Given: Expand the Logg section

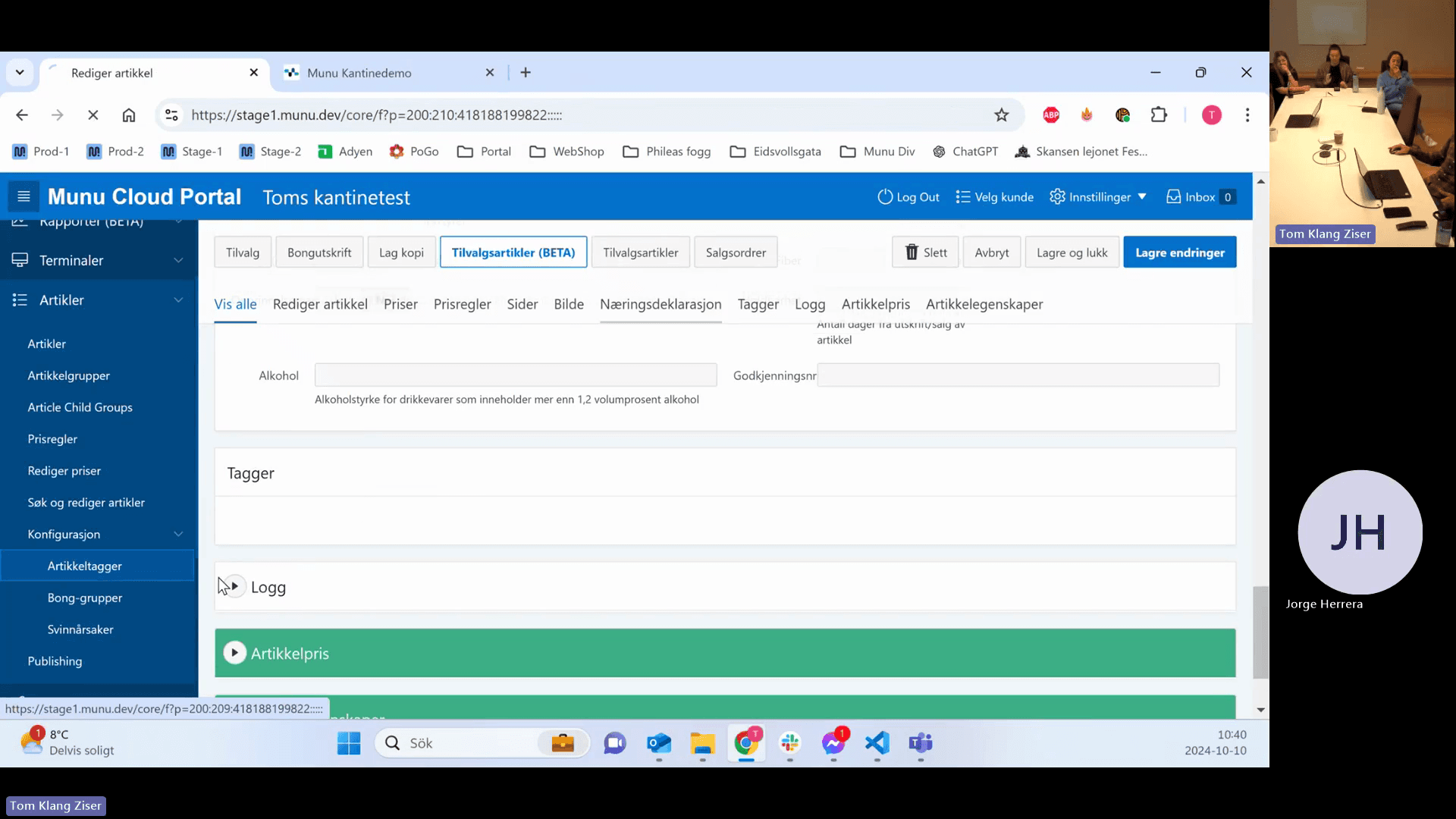Looking at the screenshot, I should point(235,587).
